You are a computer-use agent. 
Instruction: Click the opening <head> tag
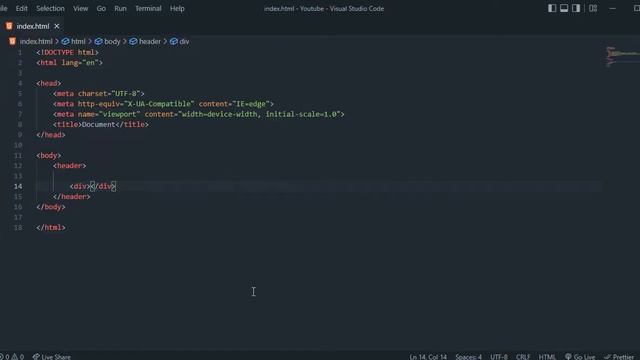coord(49,83)
